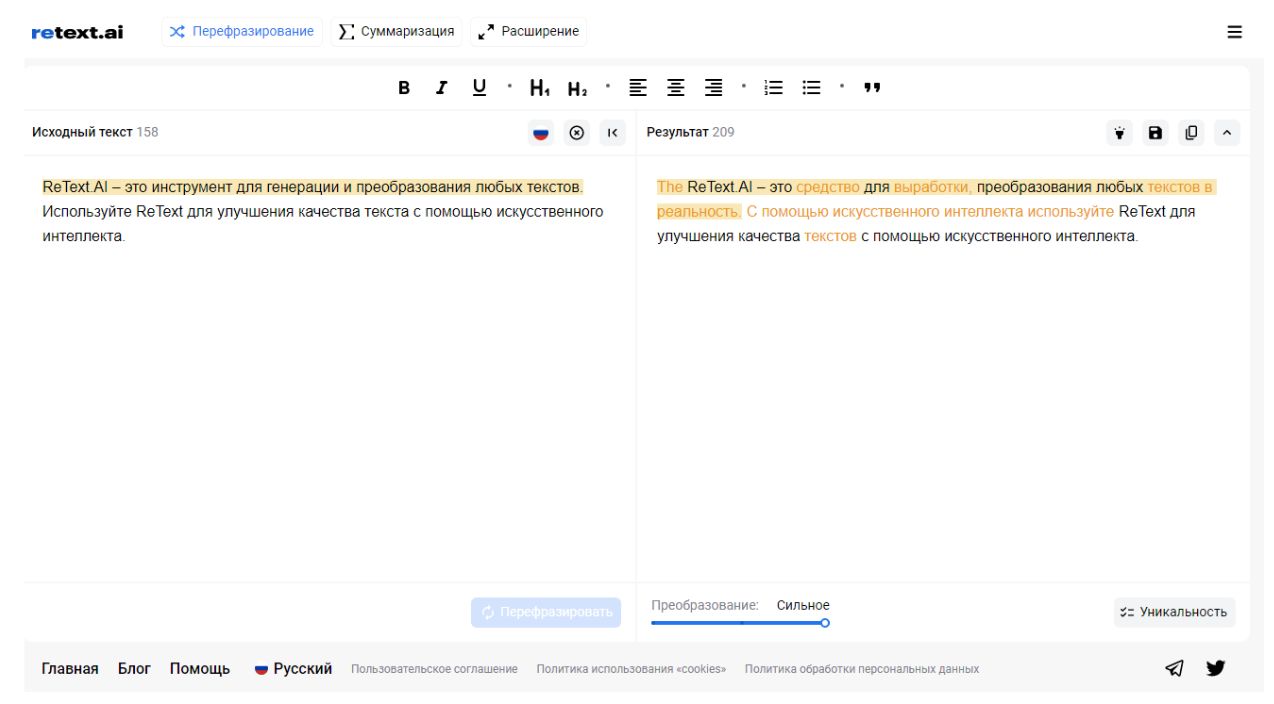Viewport: 1274px width, 704px height.
Task: Change source language via Russian flag icon
Action: click(541, 133)
